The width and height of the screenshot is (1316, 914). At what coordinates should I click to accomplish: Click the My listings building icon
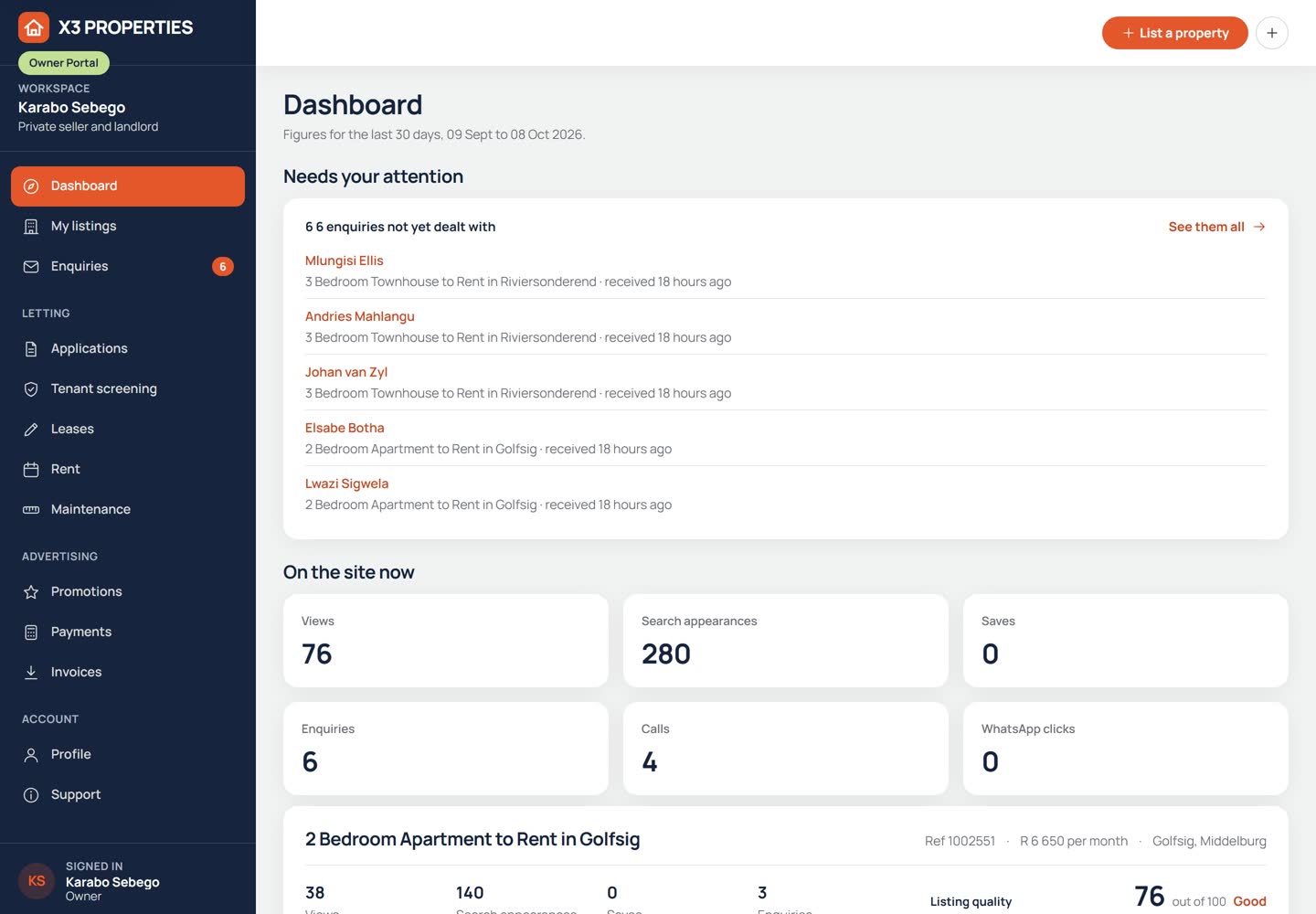point(31,227)
